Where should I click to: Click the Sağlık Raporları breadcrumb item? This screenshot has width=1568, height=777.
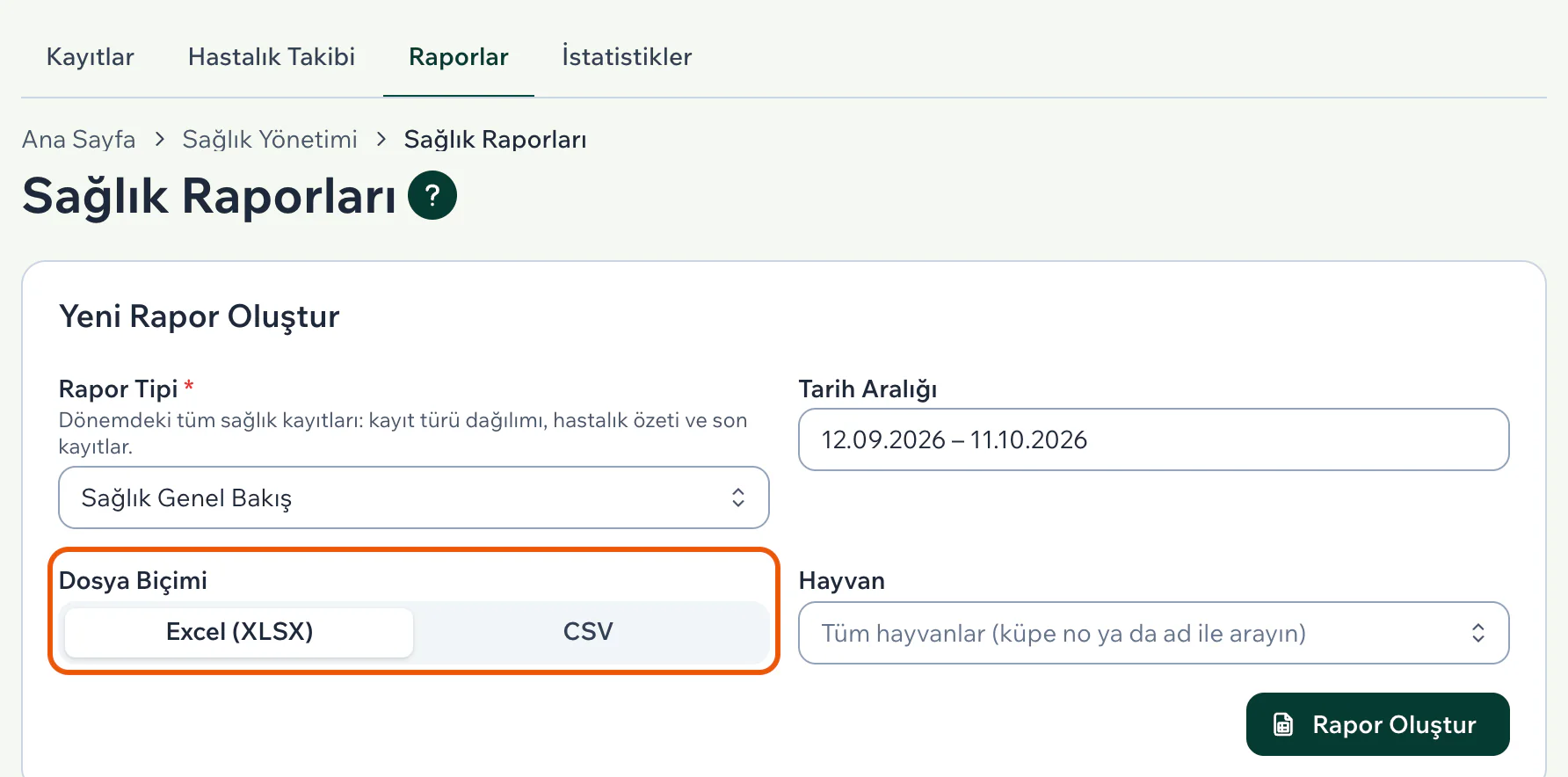pyautogui.click(x=495, y=140)
